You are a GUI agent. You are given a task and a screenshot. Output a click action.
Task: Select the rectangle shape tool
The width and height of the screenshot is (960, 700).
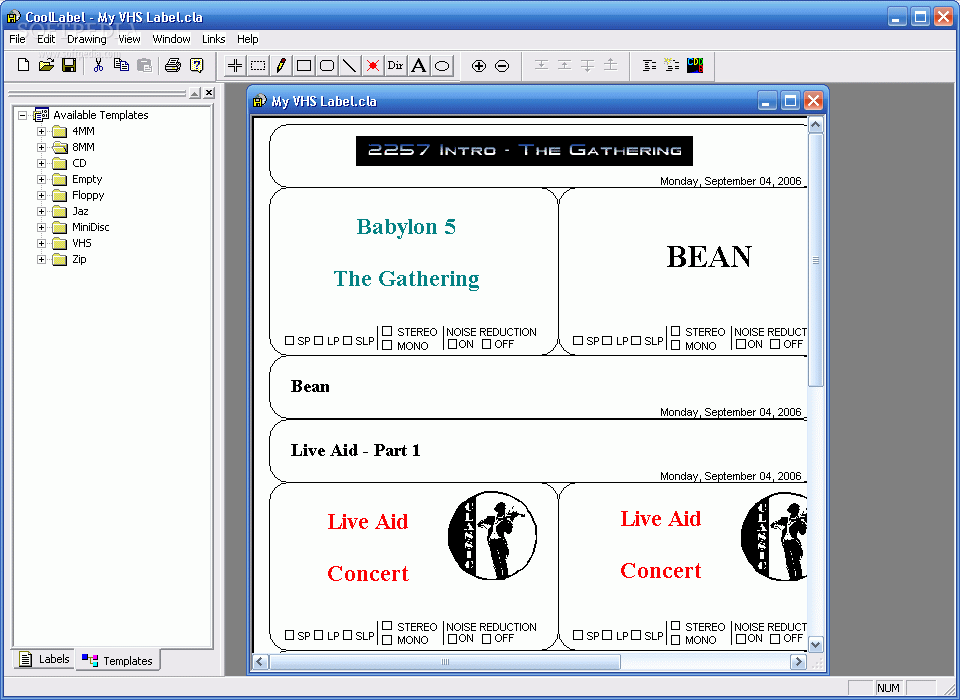[304, 66]
